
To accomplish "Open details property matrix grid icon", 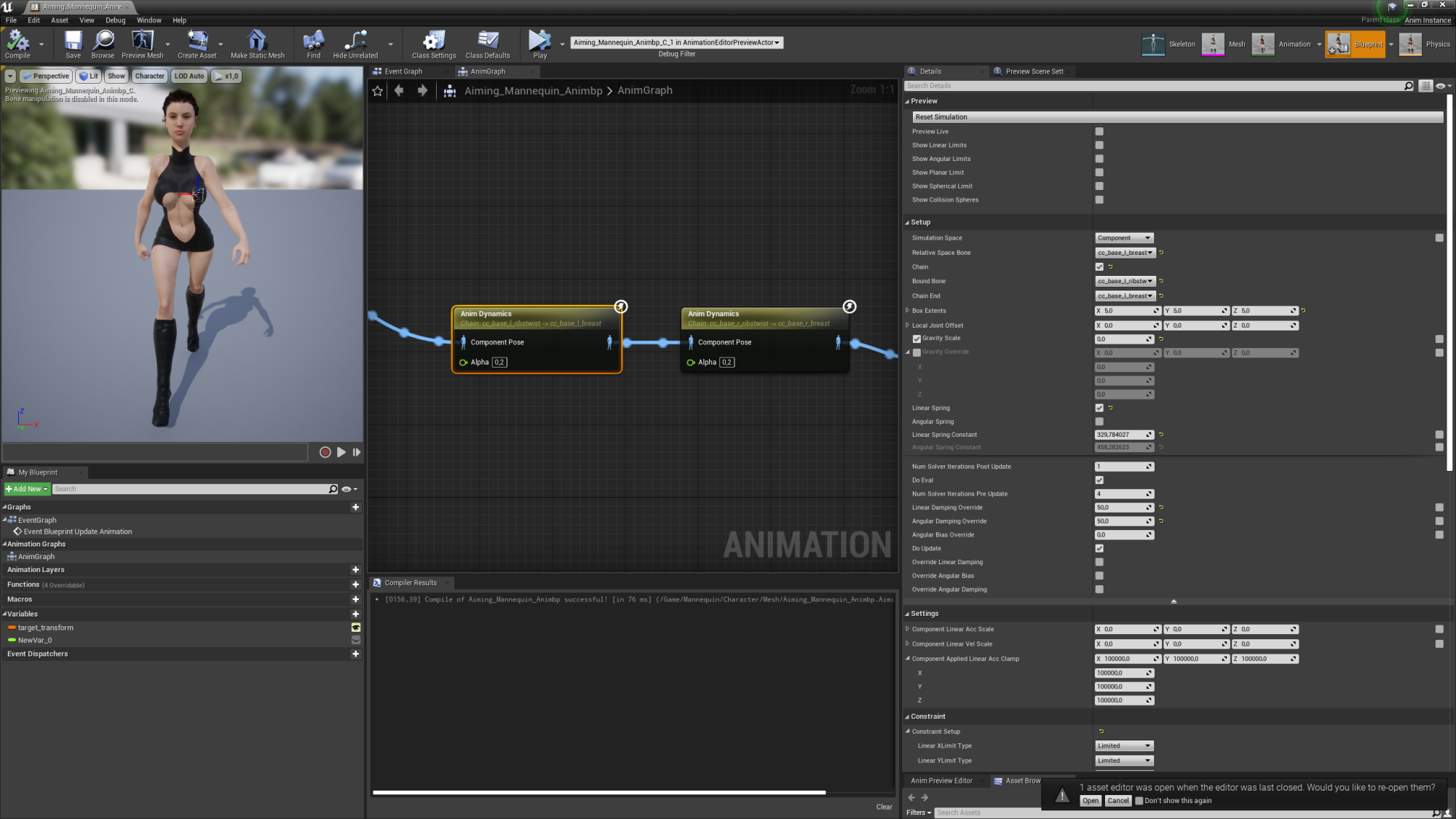I will (x=1425, y=86).
